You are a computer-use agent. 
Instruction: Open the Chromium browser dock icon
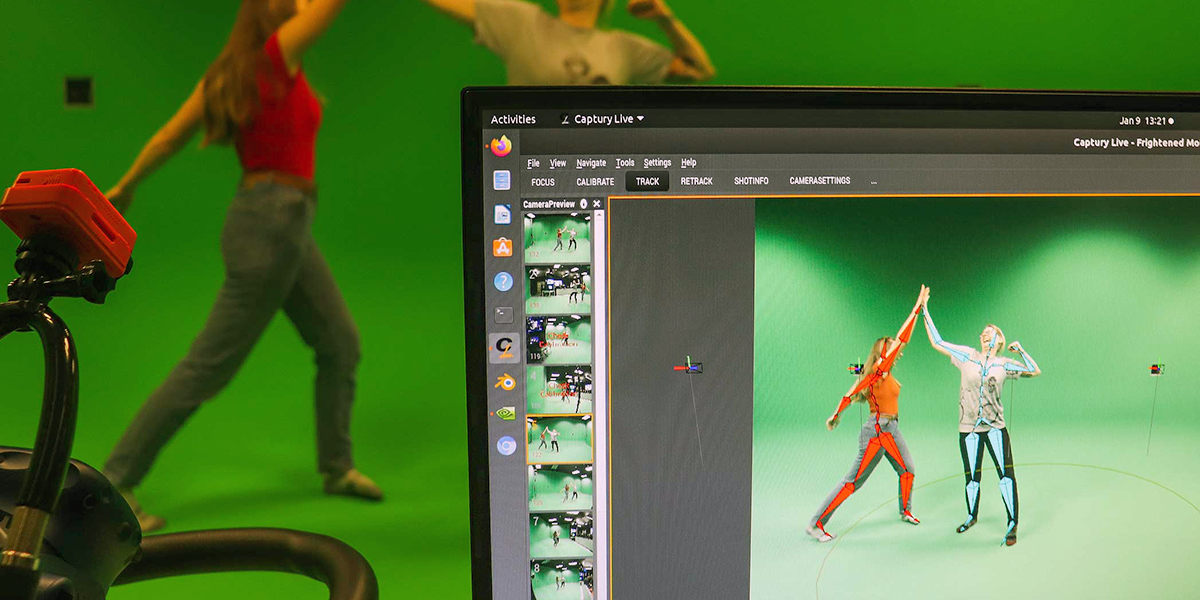507,446
